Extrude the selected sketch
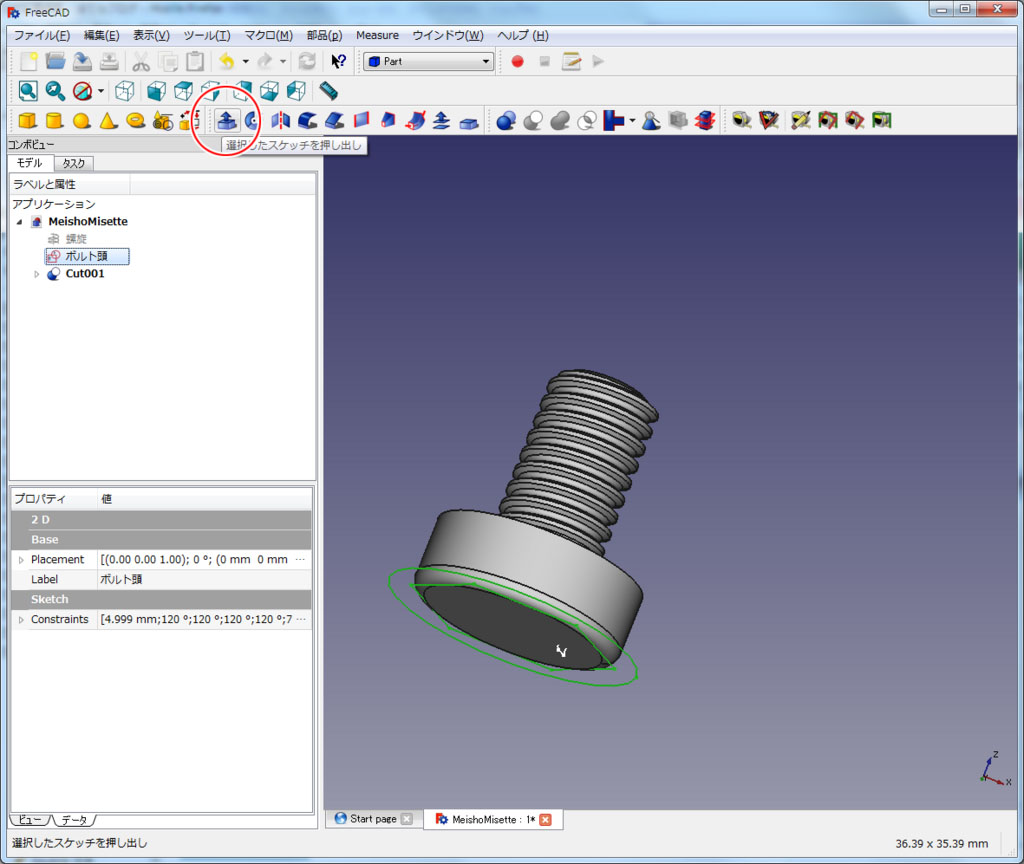 [x=227, y=120]
